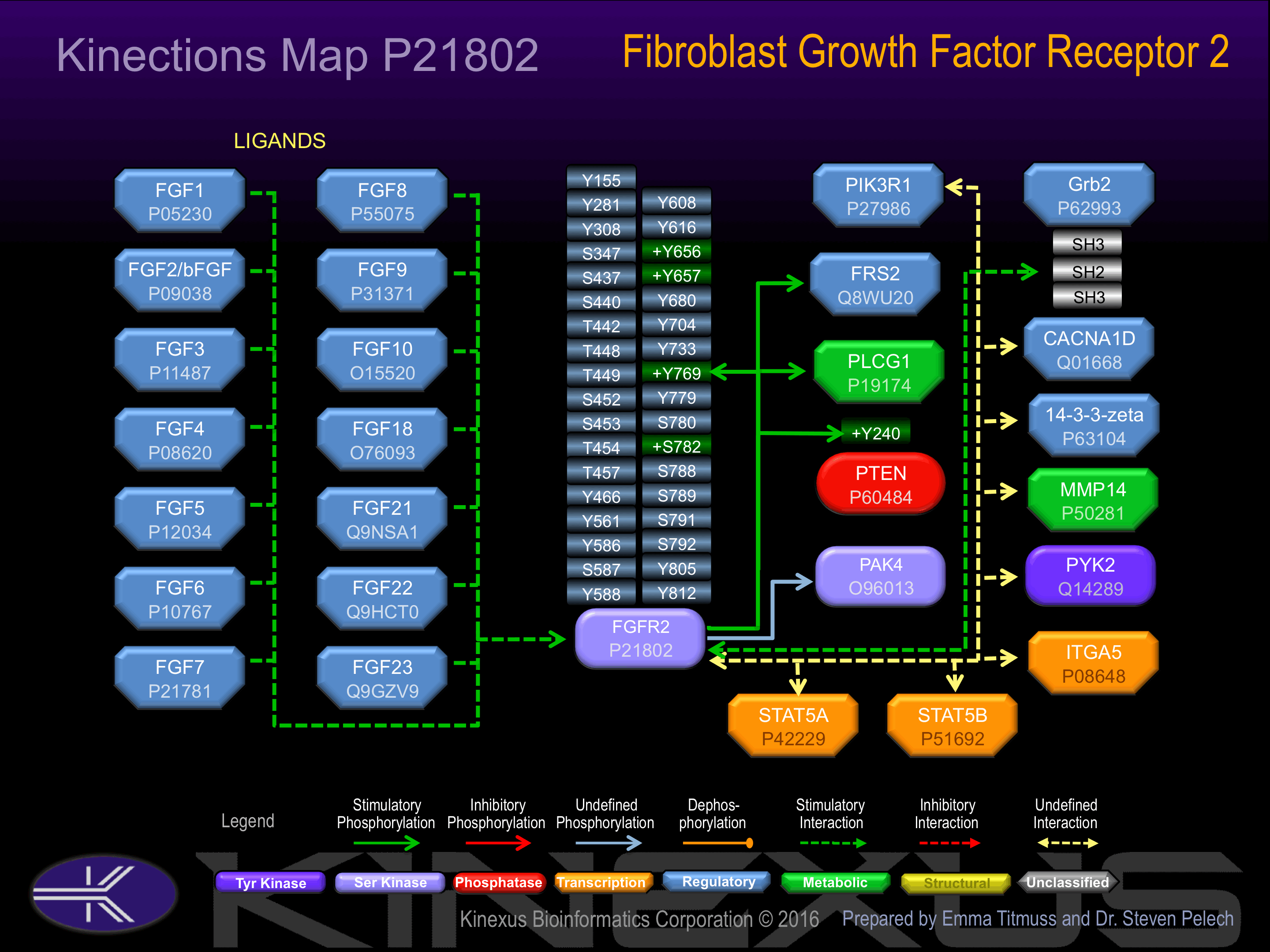Select the STAT5A P42229 node
The height and width of the screenshot is (952, 1270).
[793, 726]
